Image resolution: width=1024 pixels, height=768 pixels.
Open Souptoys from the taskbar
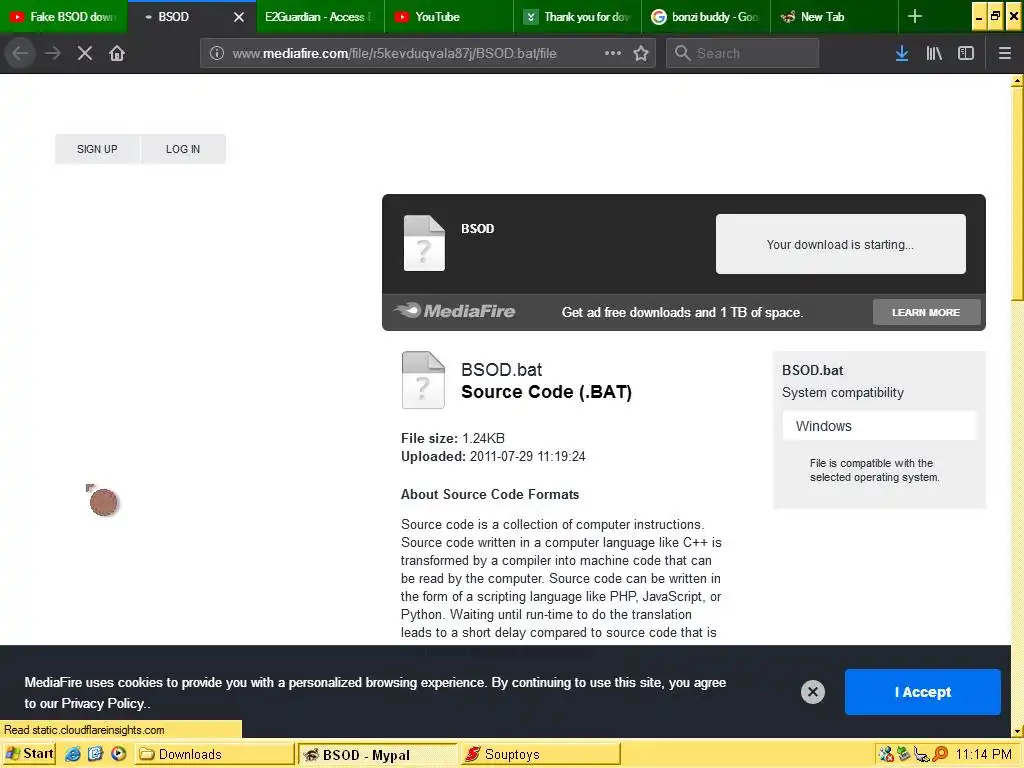click(540, 754)
